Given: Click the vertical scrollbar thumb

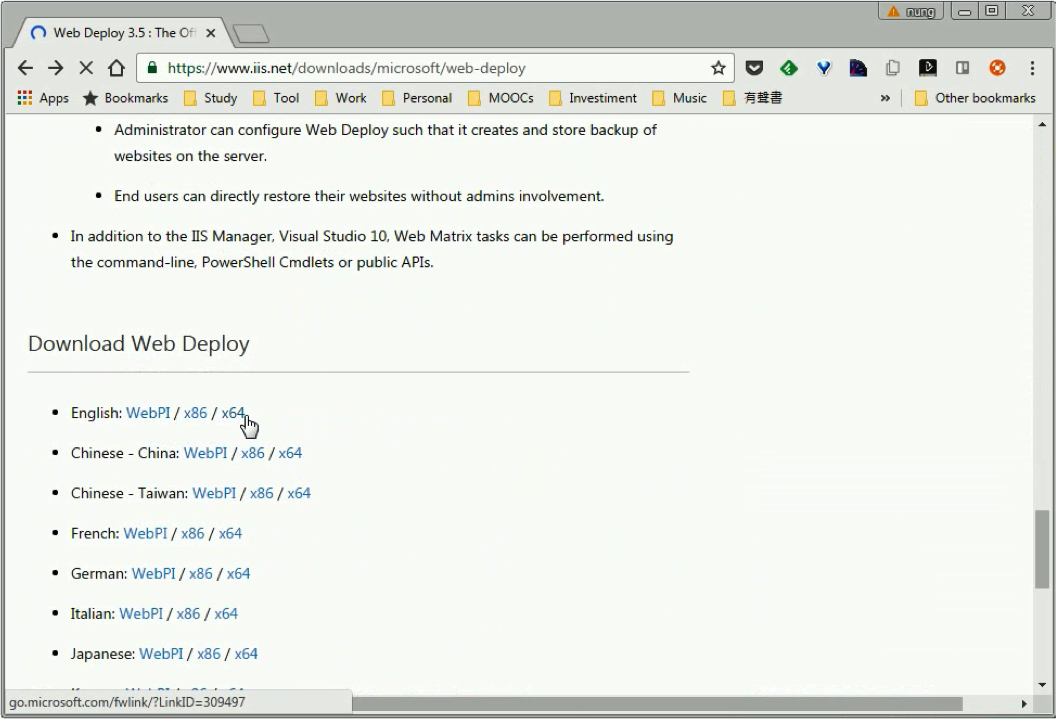Looking at the screenshot, I should (x=1042, y=549).
